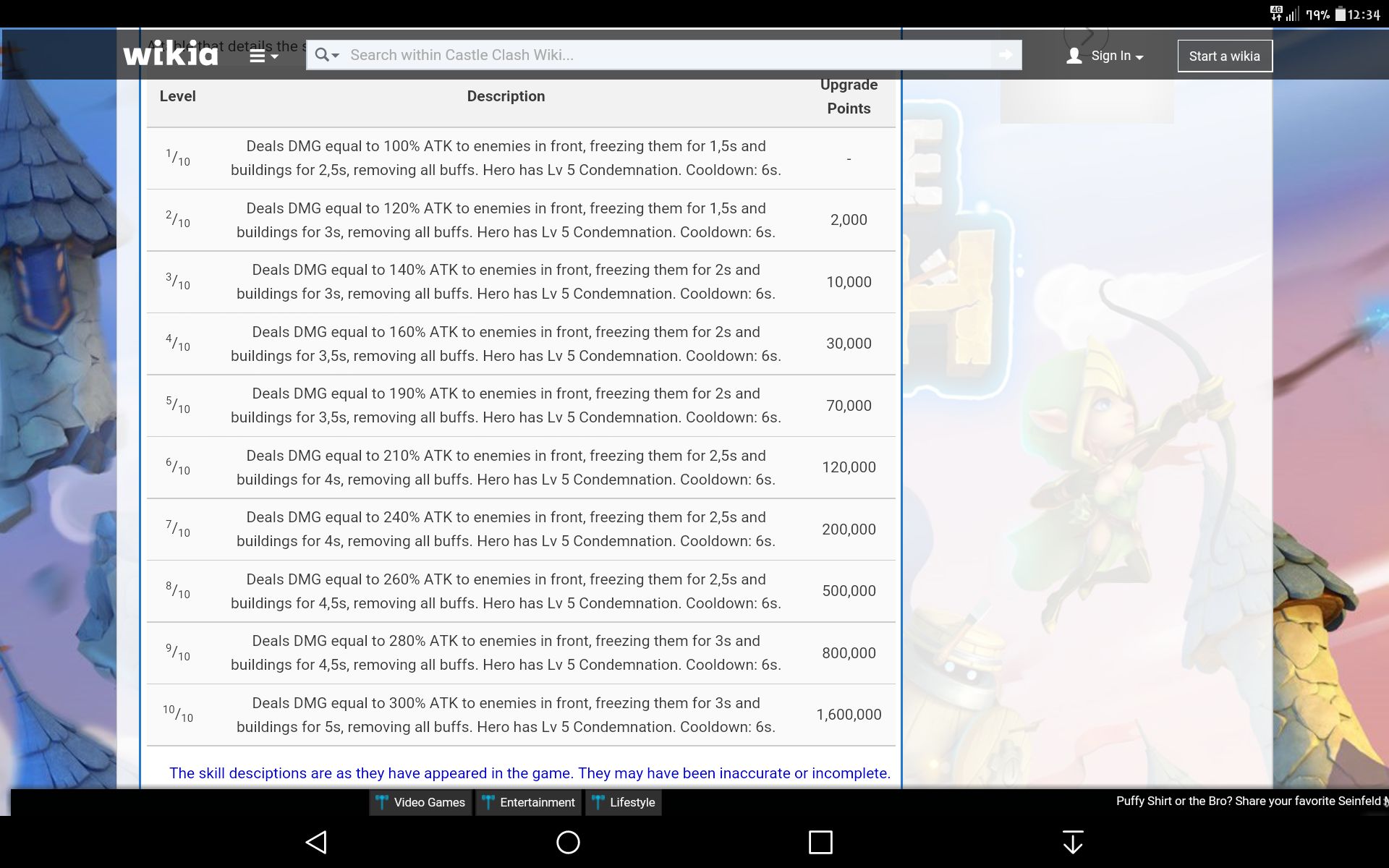The height and width of the screenshot is (868, 1389).
Task: Click the 120% ATK description text
Action: click(506, 220)
